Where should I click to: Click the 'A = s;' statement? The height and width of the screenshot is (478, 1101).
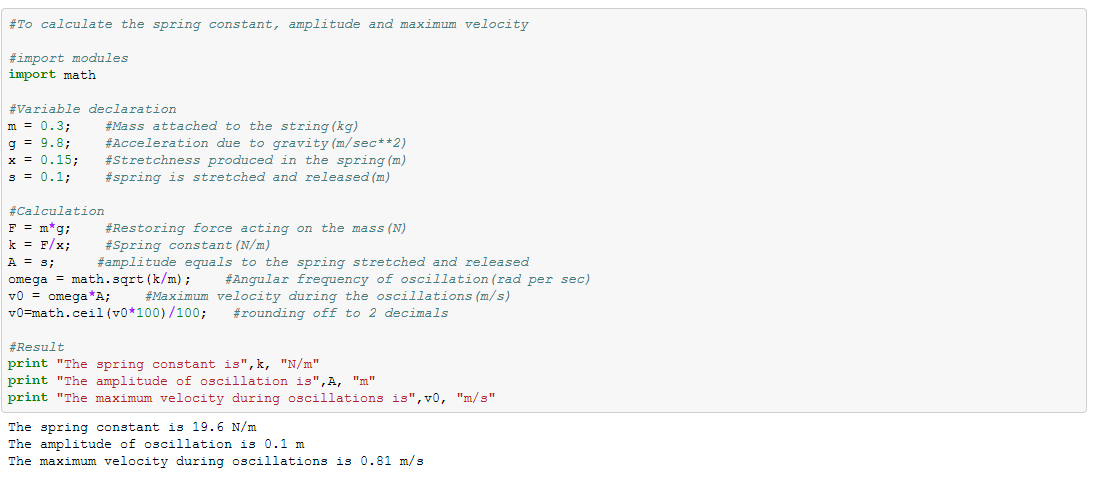pyautogui.click(x=31, y=262)
